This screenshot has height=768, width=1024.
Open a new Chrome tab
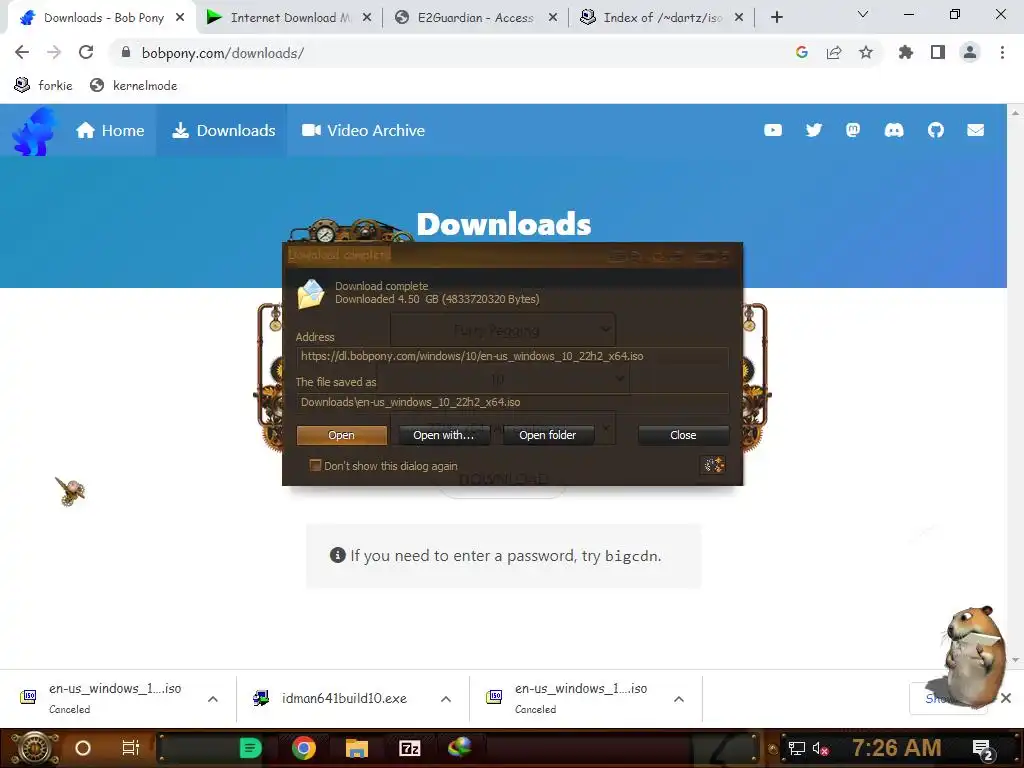(776, 18)
